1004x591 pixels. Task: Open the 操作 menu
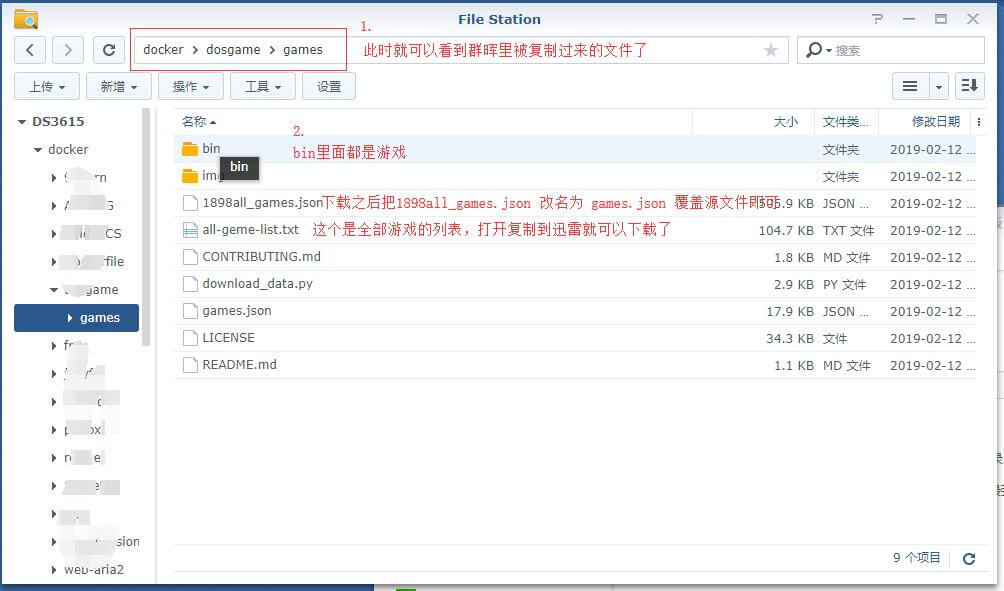coord(190,86)
